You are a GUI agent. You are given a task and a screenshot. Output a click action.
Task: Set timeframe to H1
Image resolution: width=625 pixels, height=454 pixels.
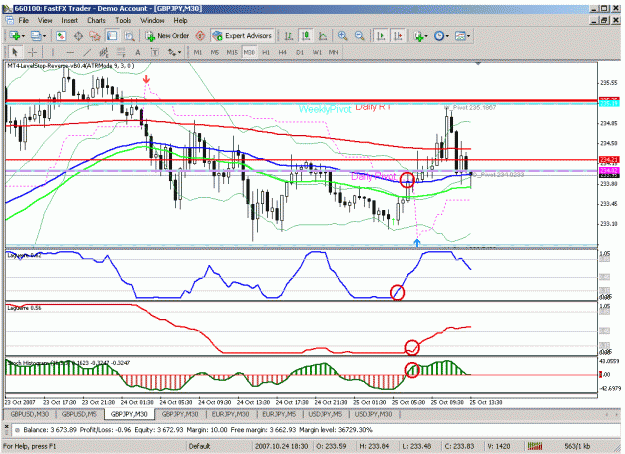(x=266, y=52)
